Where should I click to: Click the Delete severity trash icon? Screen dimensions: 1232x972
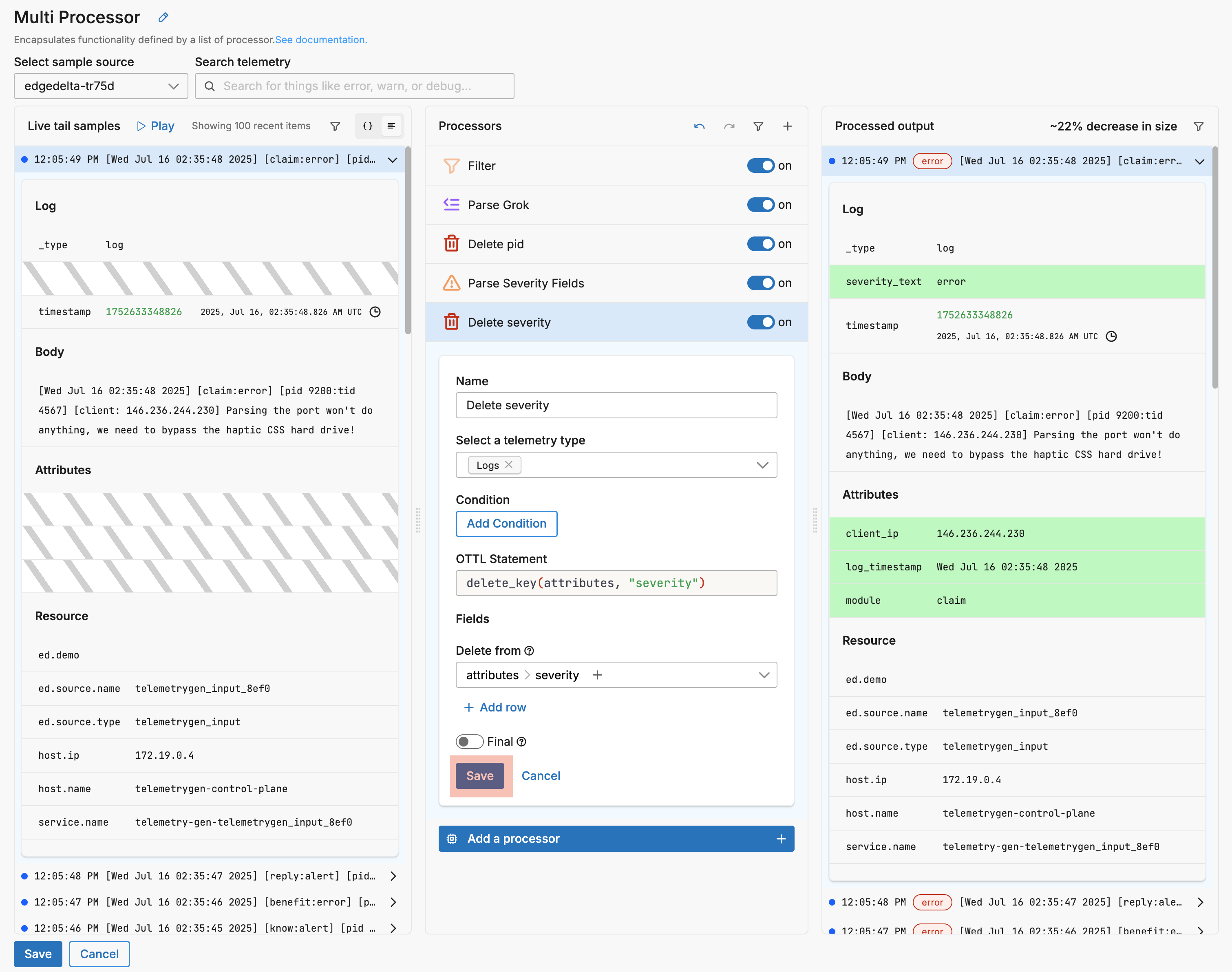click(451, 322)
